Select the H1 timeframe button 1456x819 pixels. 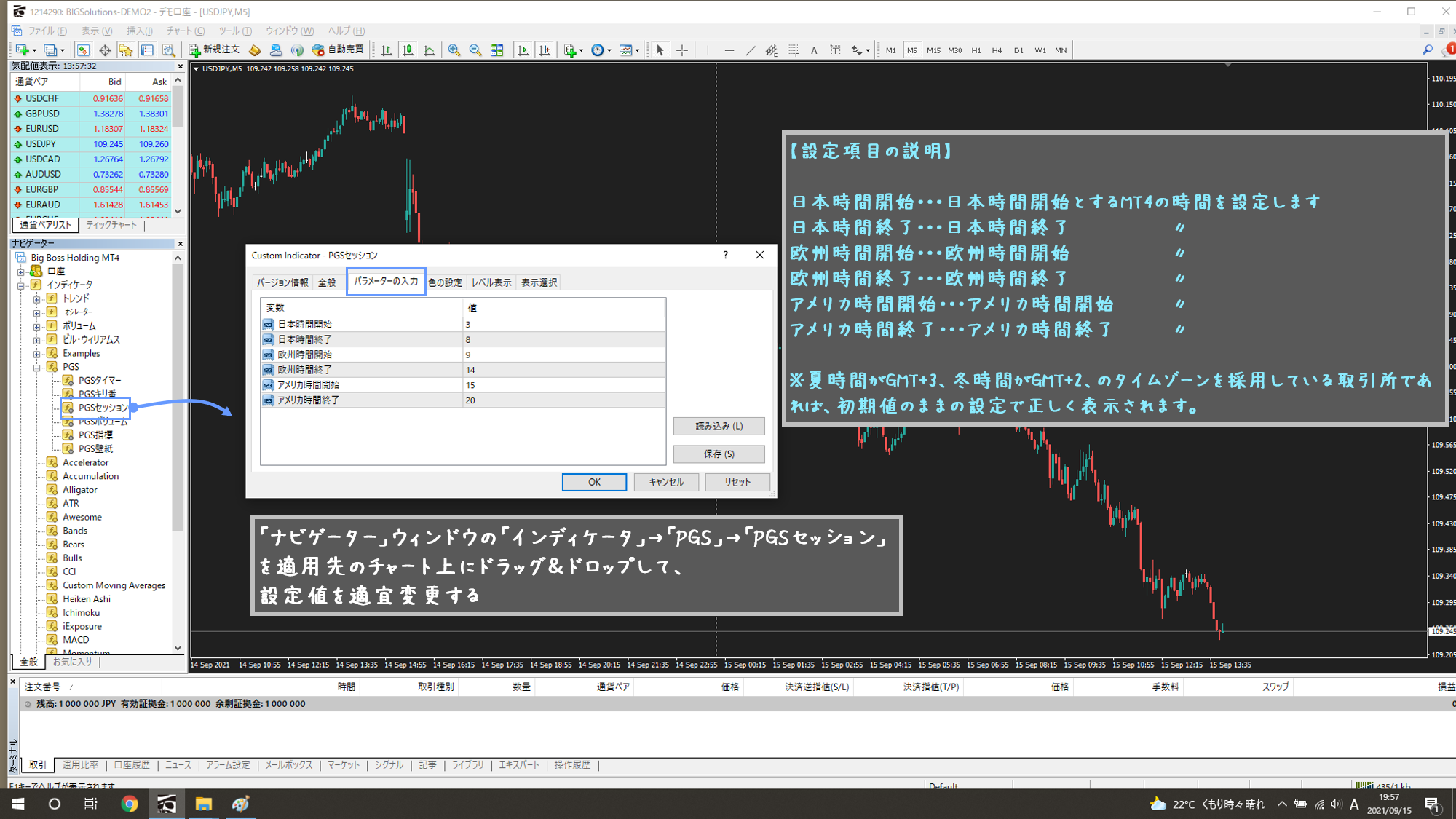pos(976,50)
